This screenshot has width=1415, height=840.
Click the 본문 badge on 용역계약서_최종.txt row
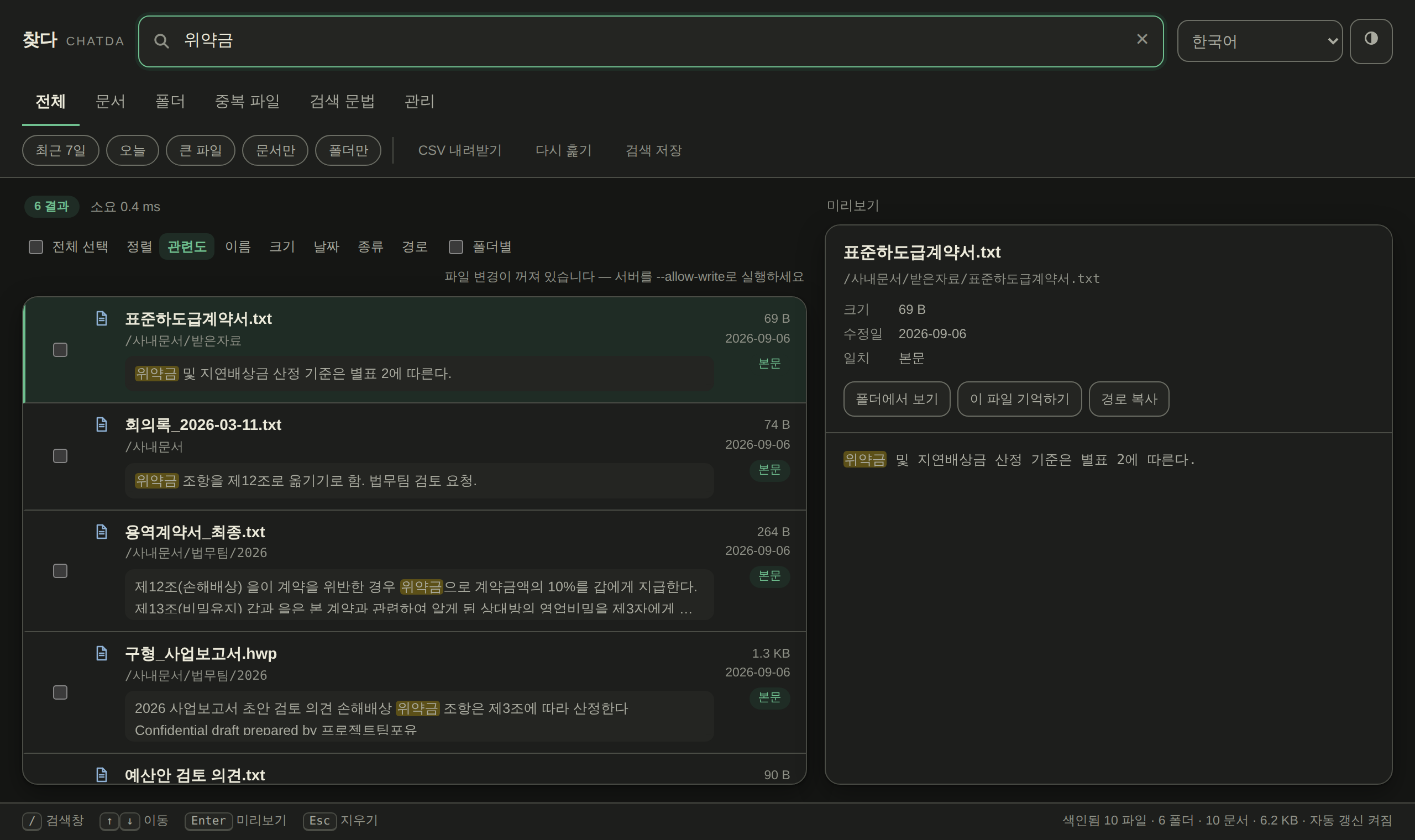769,576
